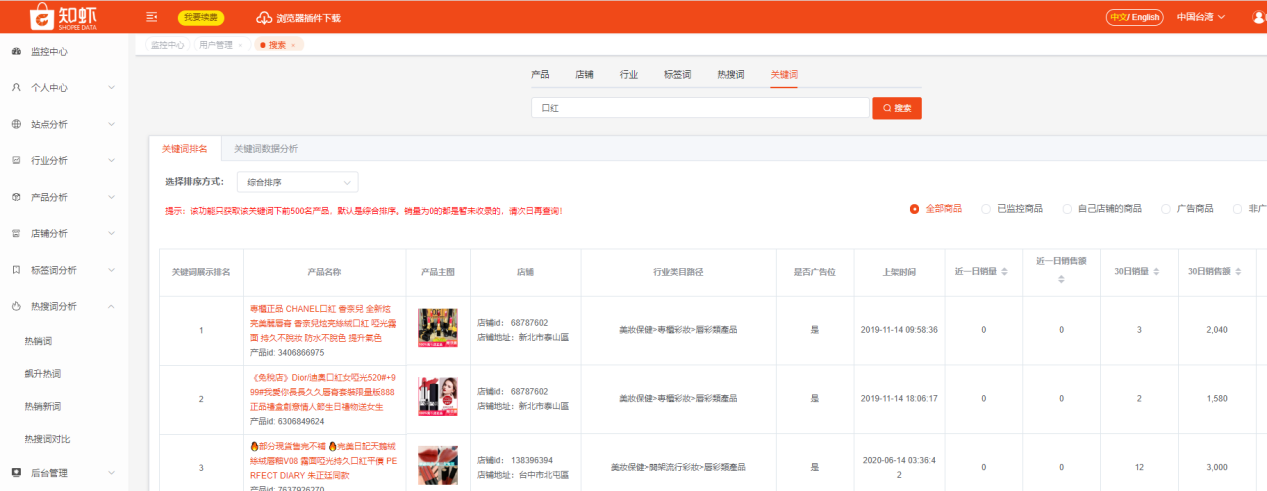Click the 个人中心 person icon in sidebar

[16, 88]
